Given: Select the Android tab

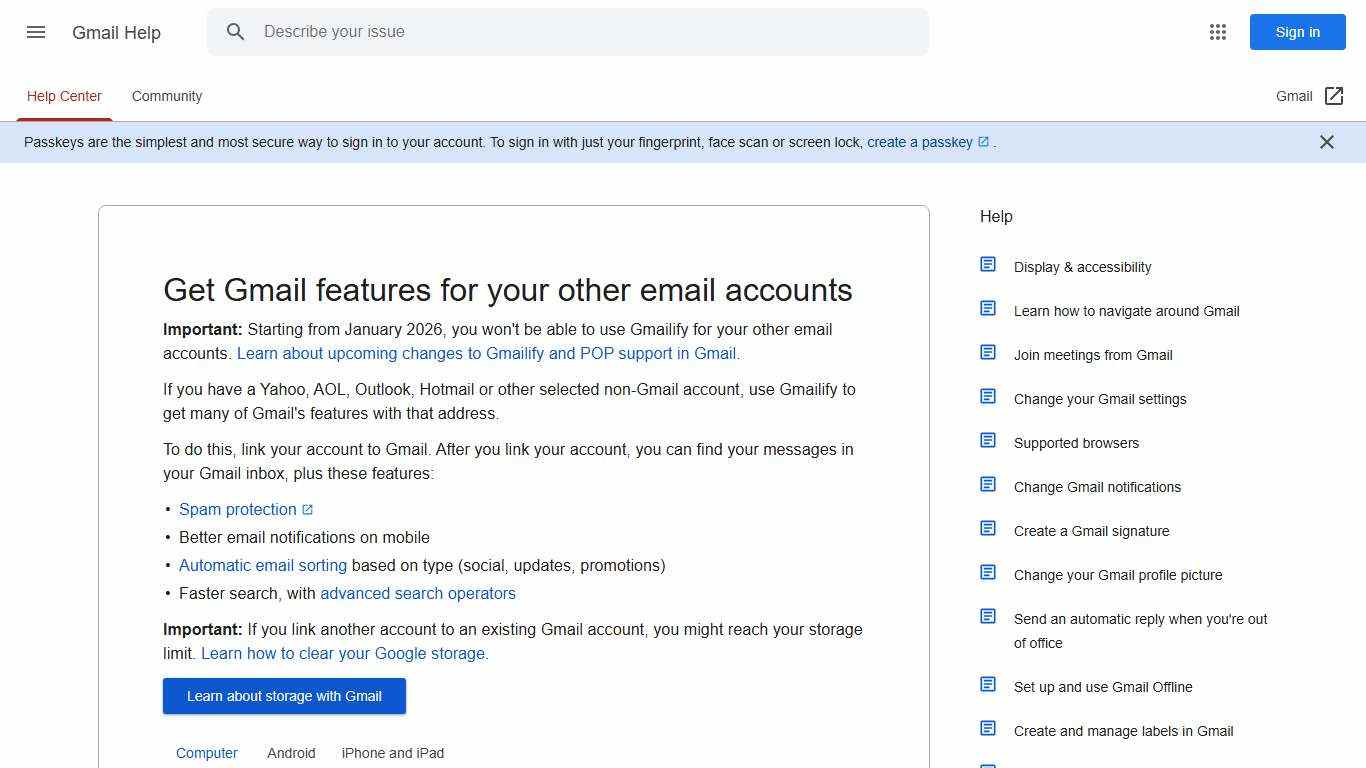Looking at the screenshot, I should coord(291,753).
